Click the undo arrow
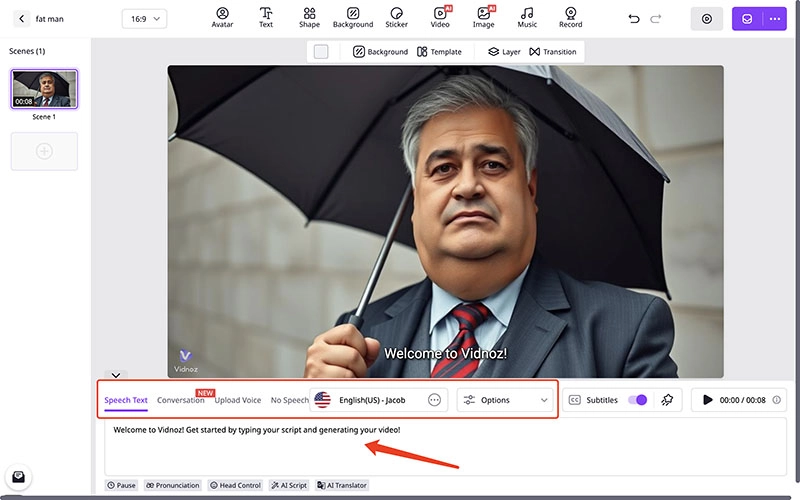 click(633, 19)
